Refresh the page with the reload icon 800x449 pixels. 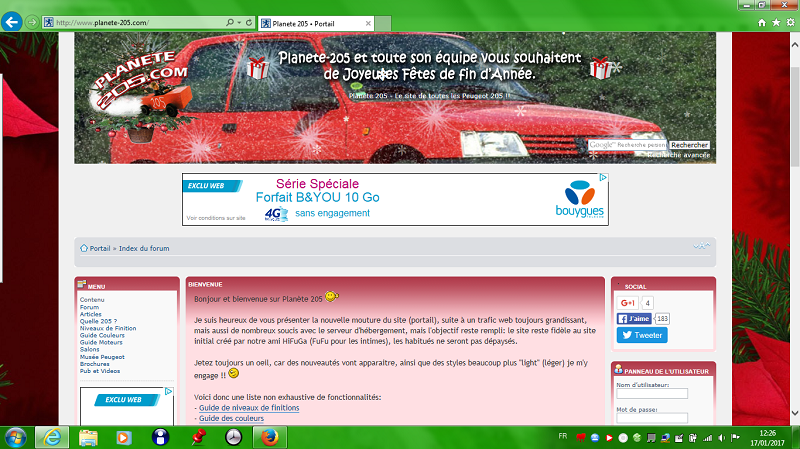tap(248, 22)
